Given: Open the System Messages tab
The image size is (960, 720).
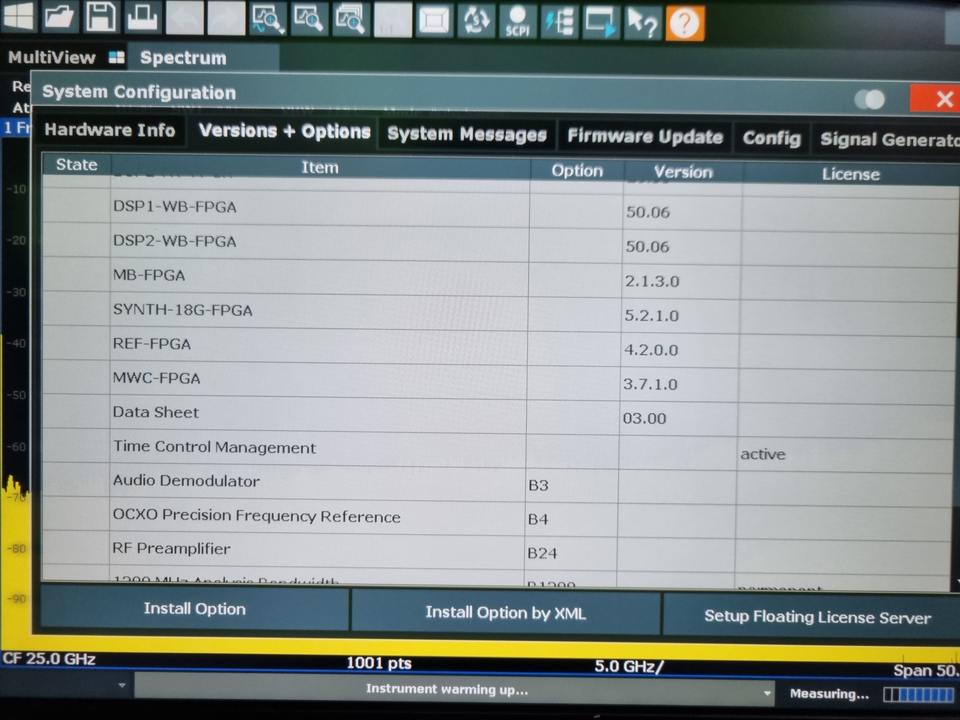Looking at the screenshot, I should [x=467, y=134].
